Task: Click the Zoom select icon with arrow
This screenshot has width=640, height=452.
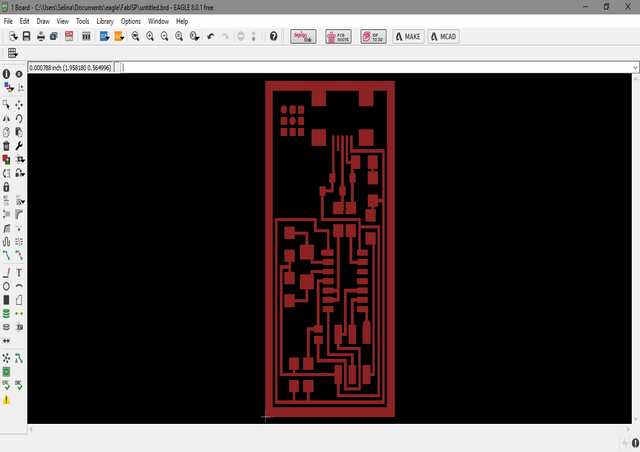Action: tap(194, 36)
